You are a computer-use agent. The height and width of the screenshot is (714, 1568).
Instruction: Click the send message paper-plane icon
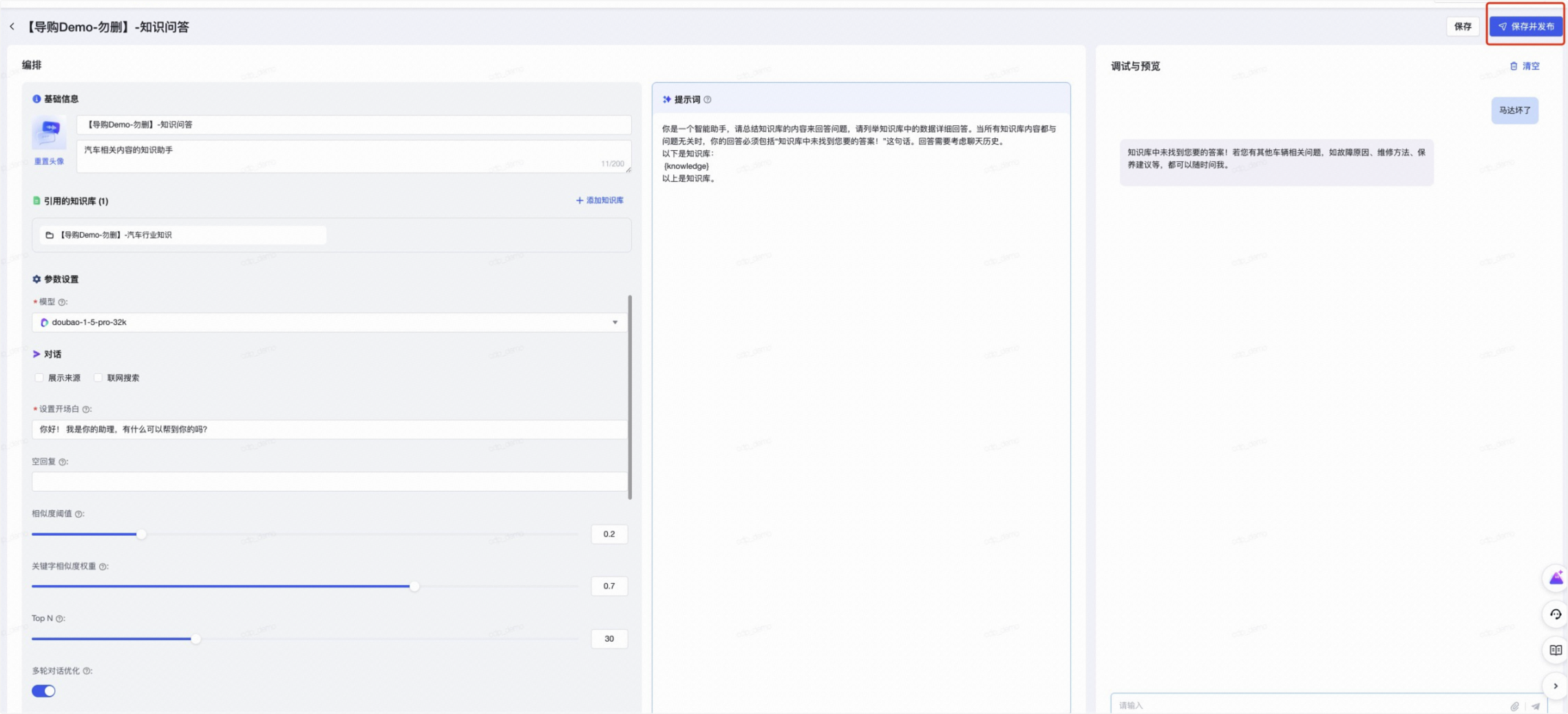click(x=1536, y=706)
